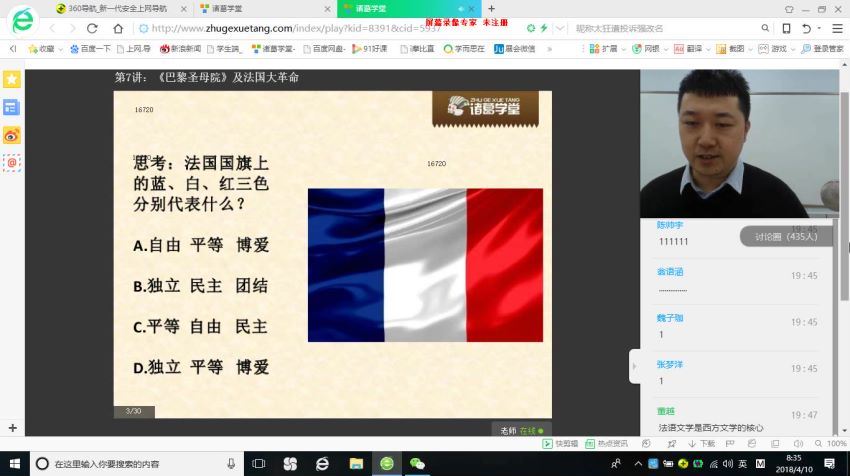Screen dimensions: 850x476
Task: Click the lightning speed mode icon in the address bar
Action: pos(544,28)
